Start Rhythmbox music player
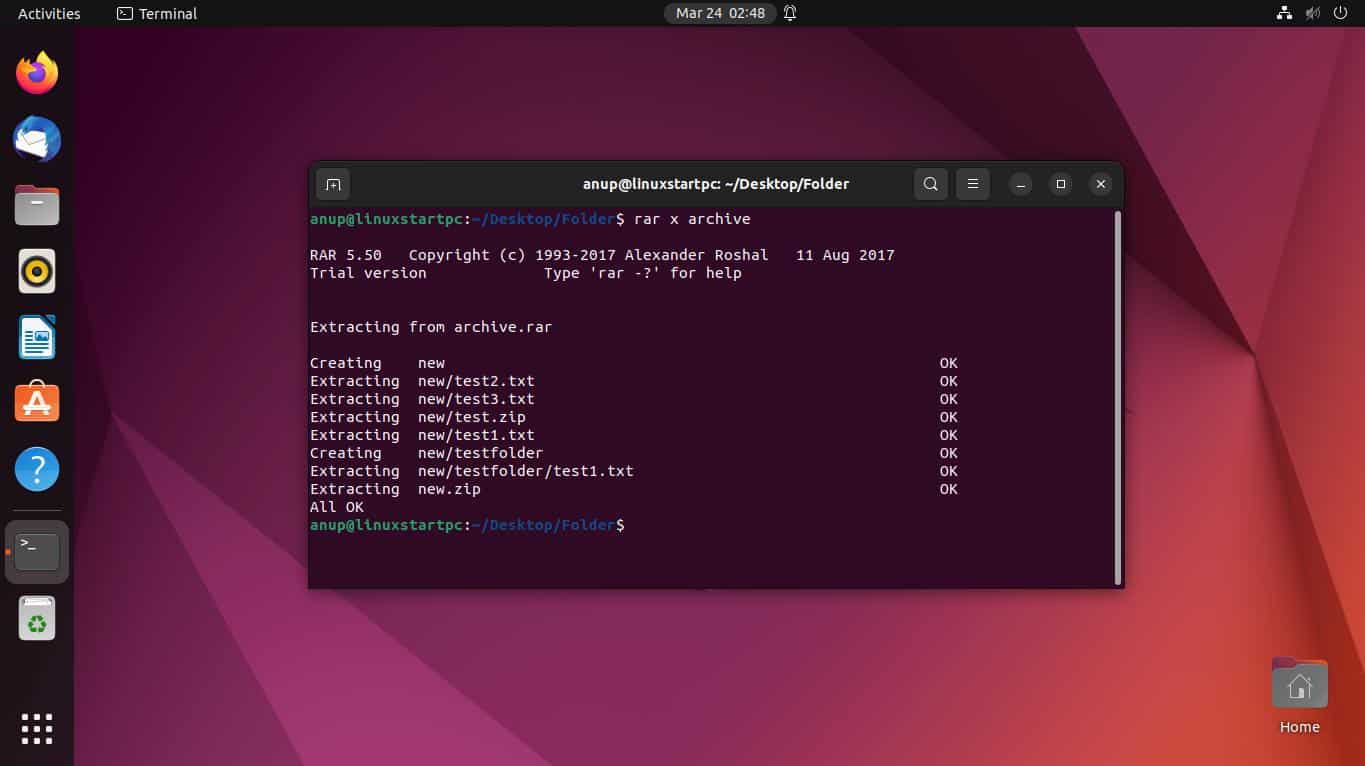The width and height of the screenshot is (1365, 766). pyautogui.click(x=37, y=271)
